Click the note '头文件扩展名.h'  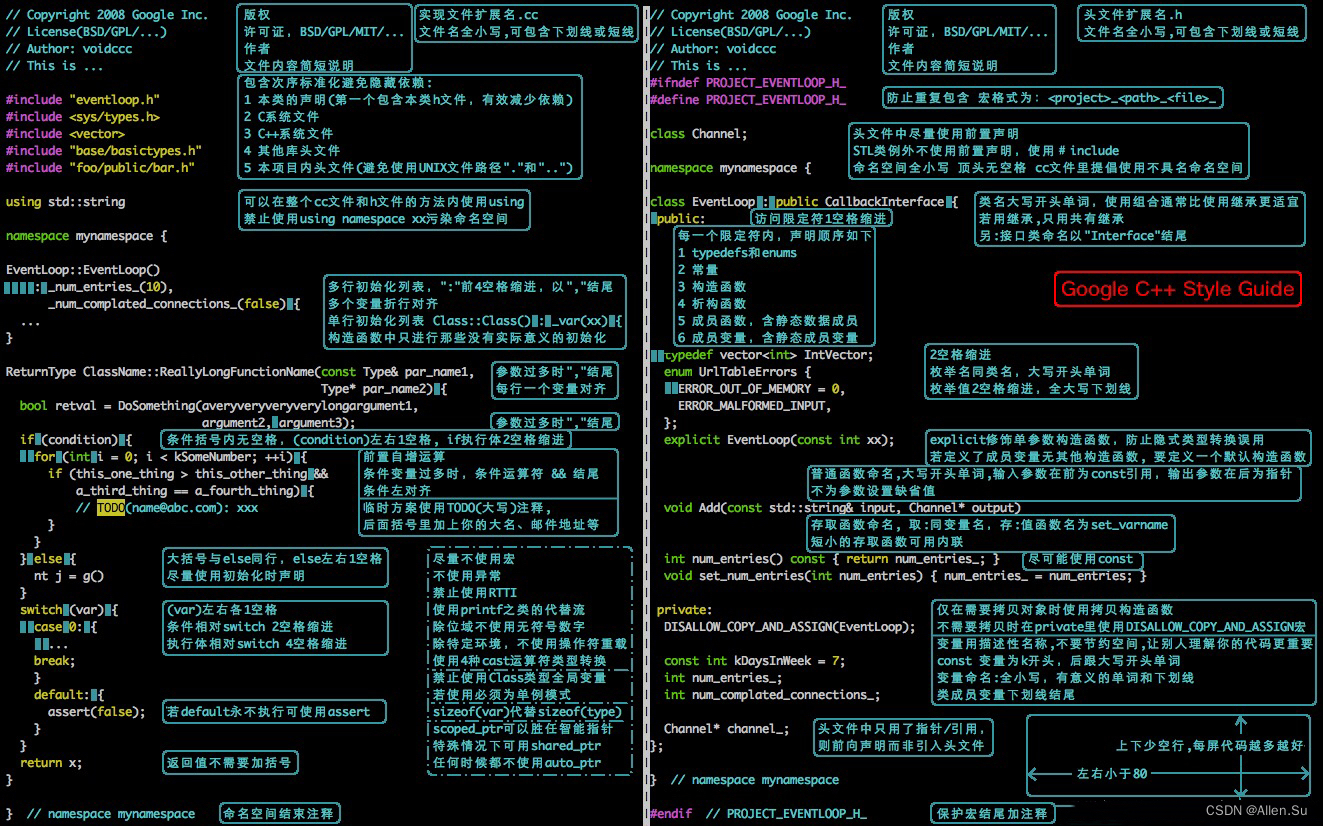pyautogui.click(x=1133, y=15)
